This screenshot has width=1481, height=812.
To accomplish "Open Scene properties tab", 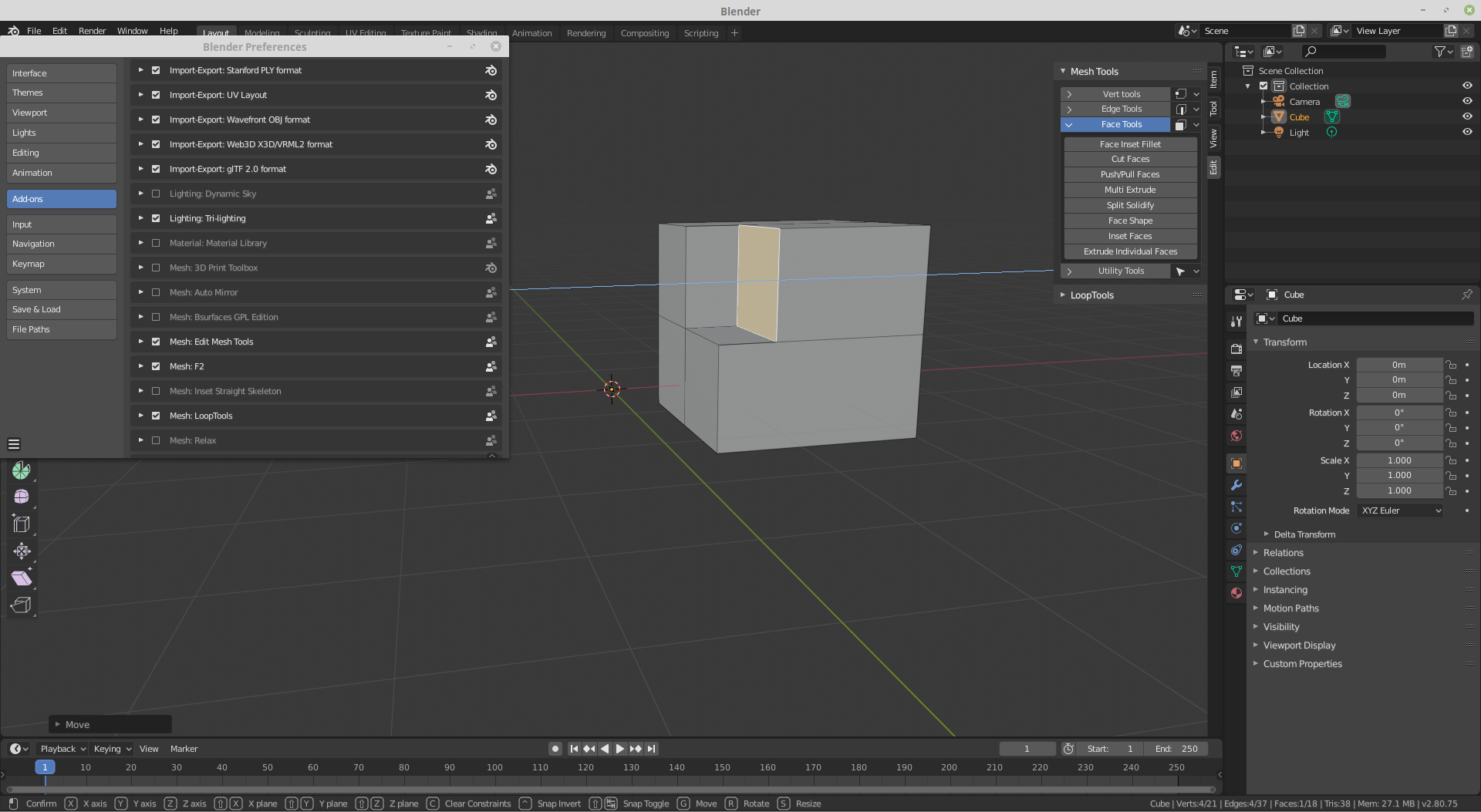I will [1236, 414].
